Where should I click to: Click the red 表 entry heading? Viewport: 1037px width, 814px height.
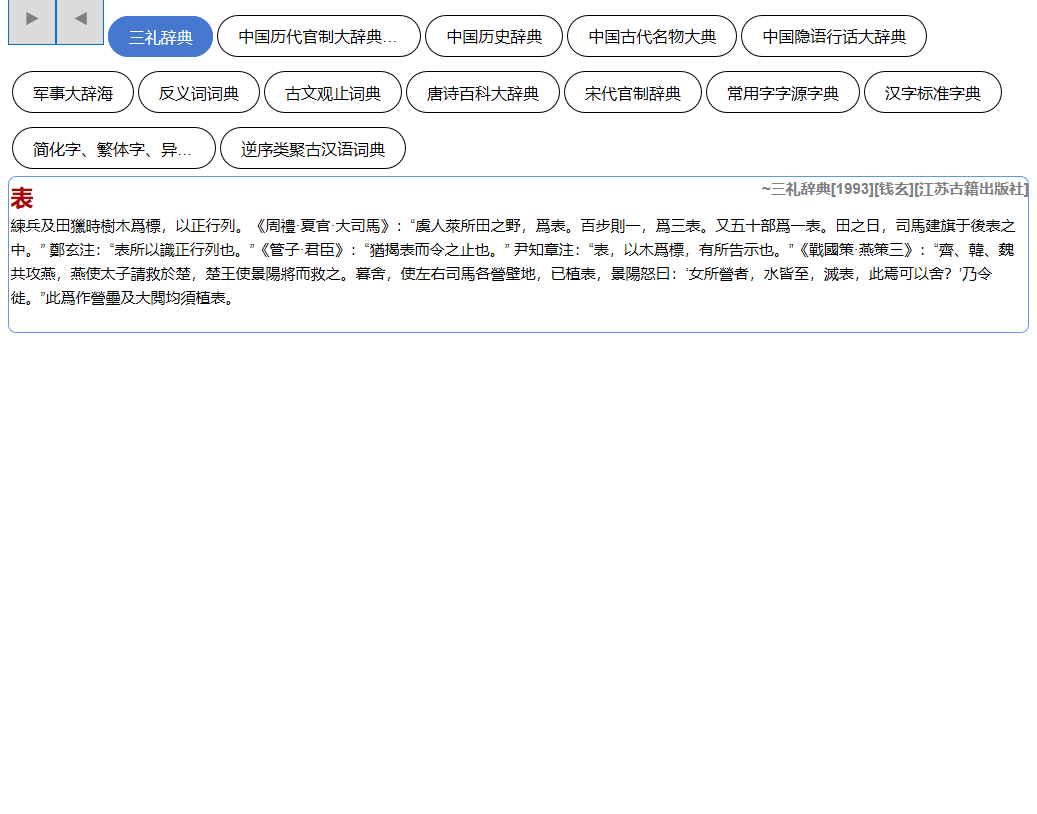[x=22, y=199]
